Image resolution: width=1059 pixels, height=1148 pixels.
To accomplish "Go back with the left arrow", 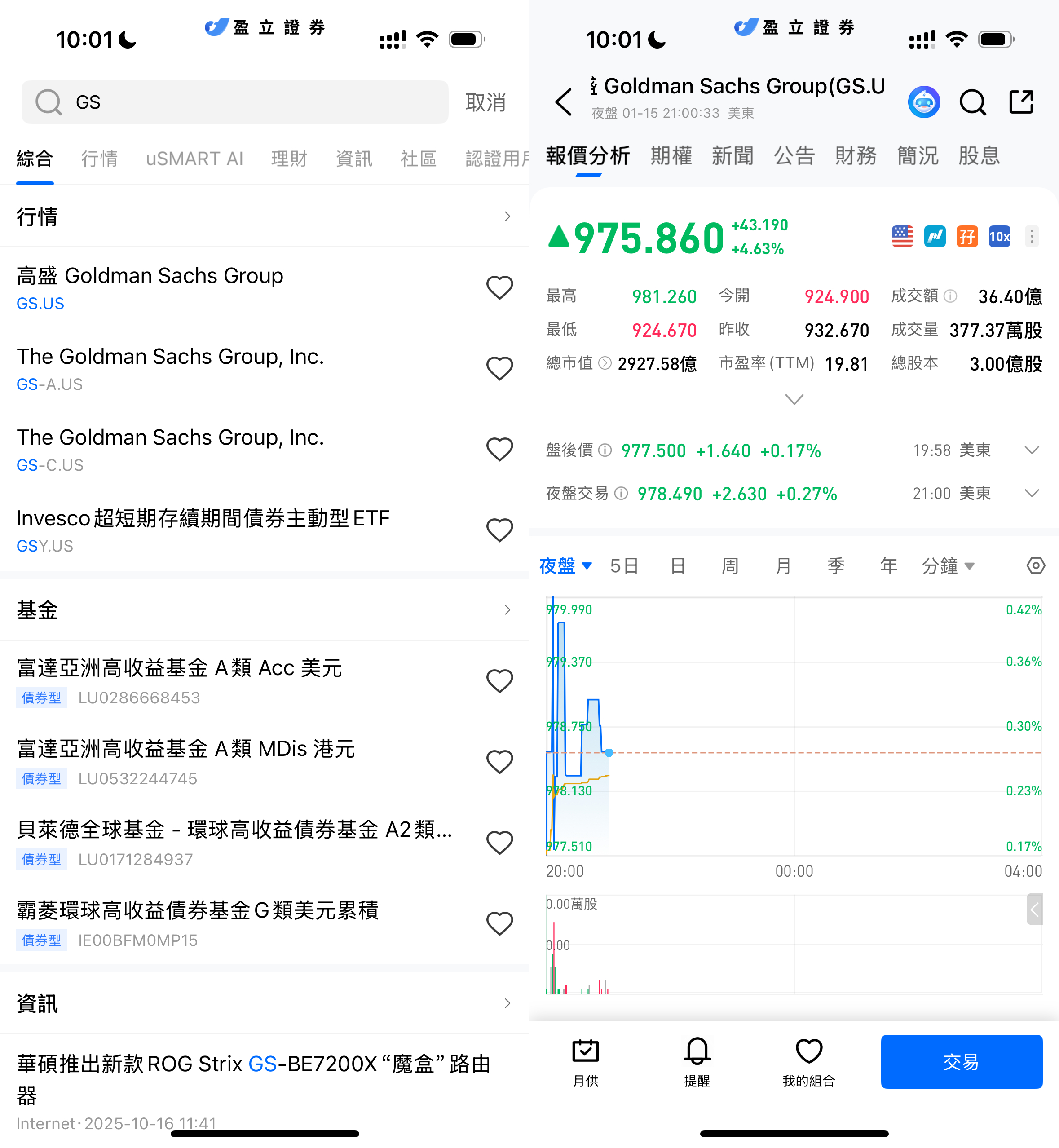I will pos(563,102).
